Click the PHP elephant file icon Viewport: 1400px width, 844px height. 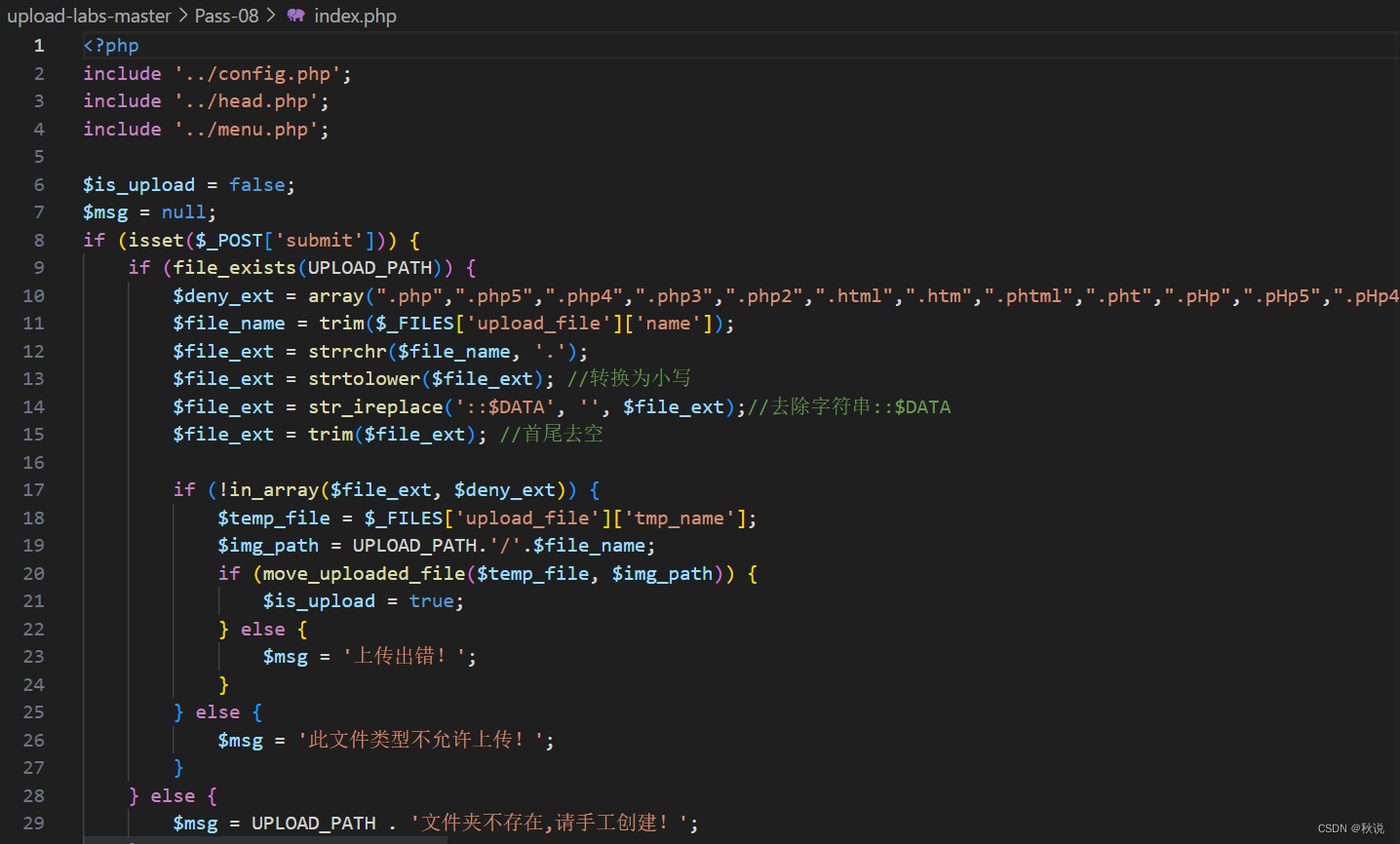coord(295,16)
